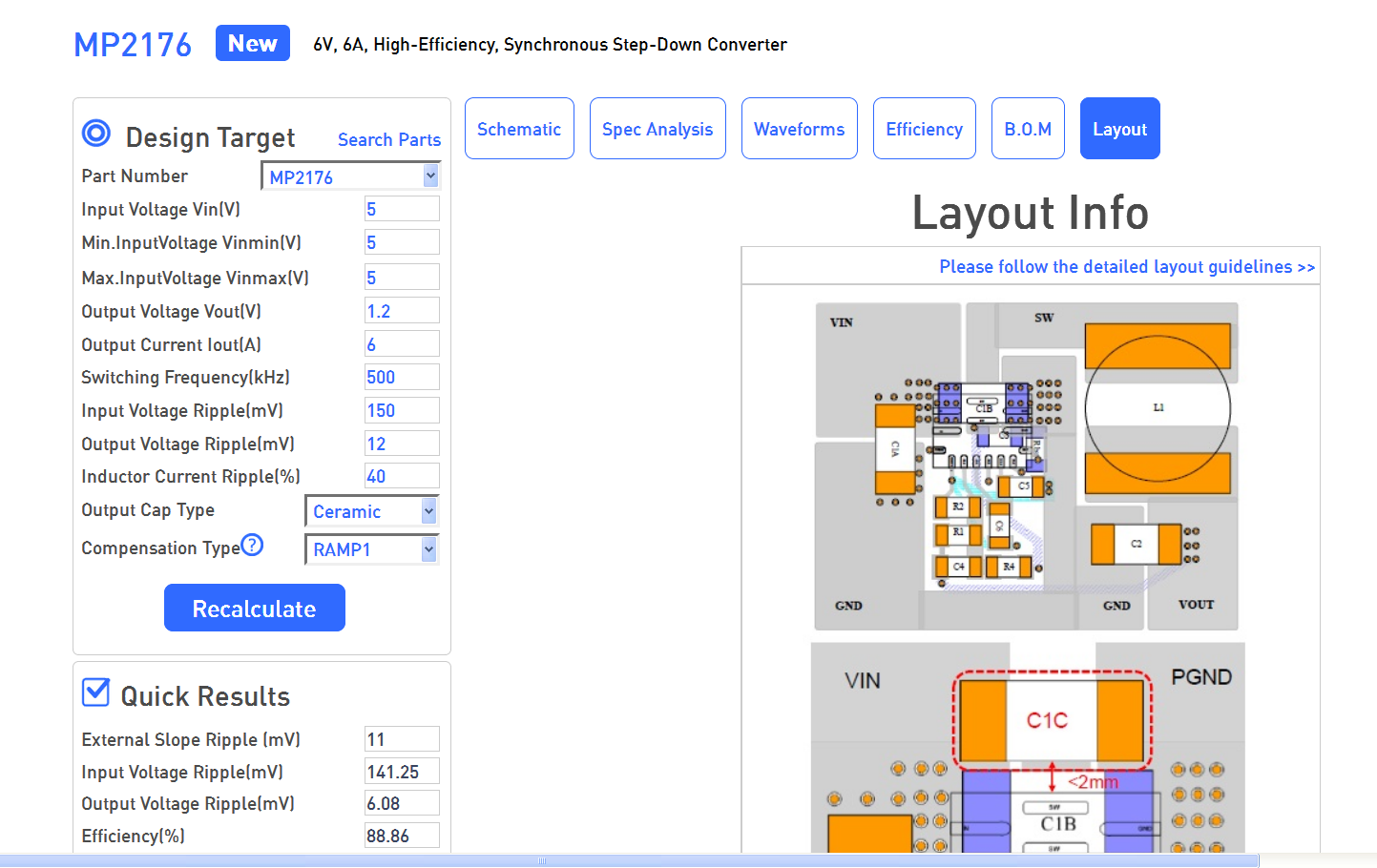Click the Max.InputVoltage Vinmax field
This screenshot has height=868, width=1377.
(x=402, y=278)
